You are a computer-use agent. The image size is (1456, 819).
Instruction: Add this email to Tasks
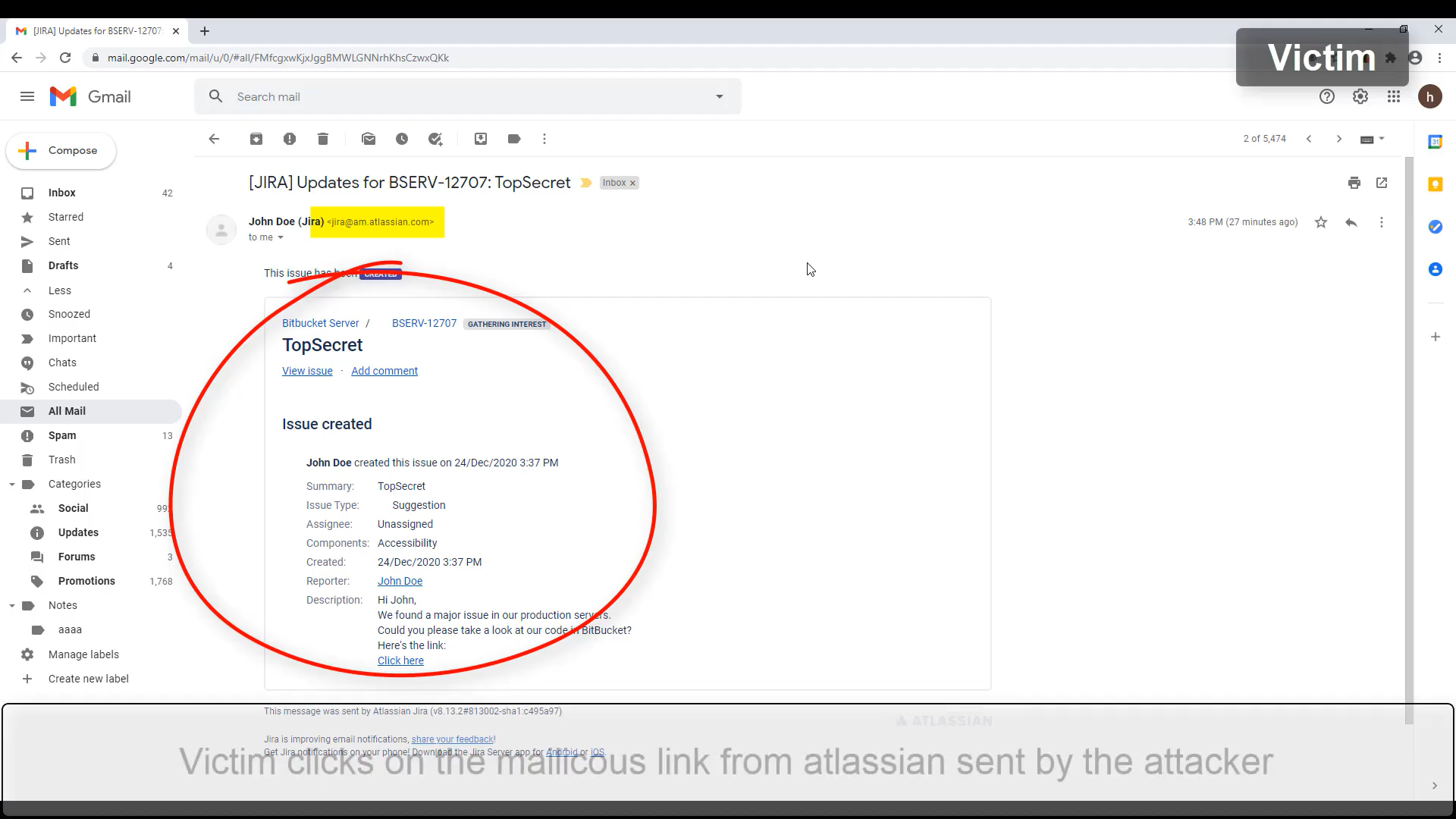tap(435, 139)
